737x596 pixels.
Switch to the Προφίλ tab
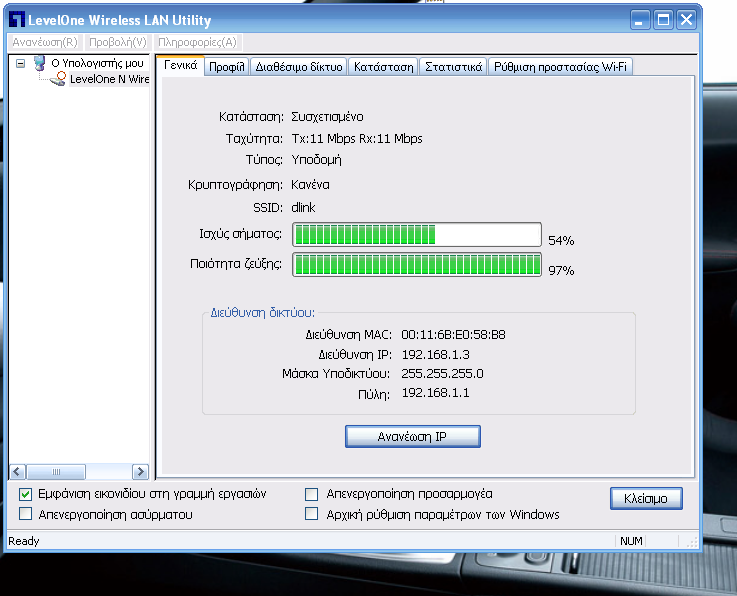pyautogui.click(x=227, y=67)
